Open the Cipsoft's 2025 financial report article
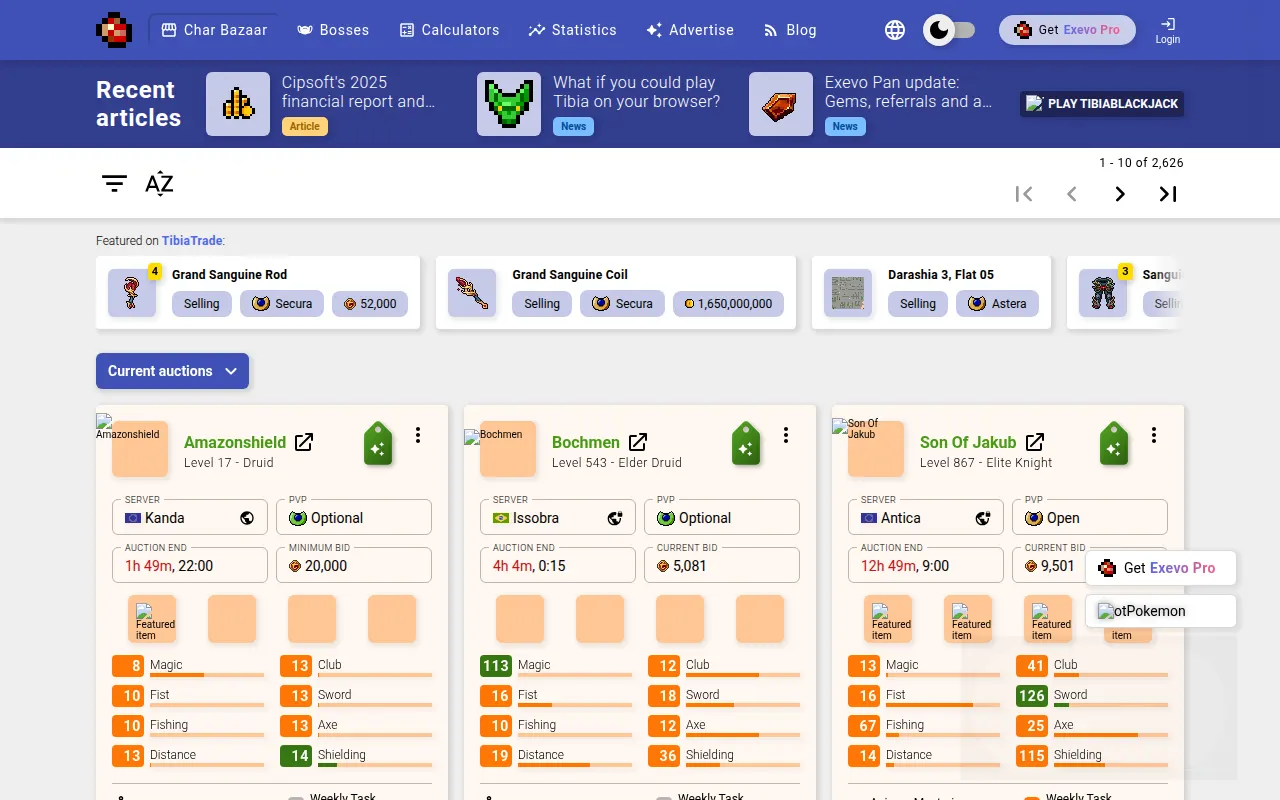1280x800 pixels. pyautogui.click(x=323, y=104)
